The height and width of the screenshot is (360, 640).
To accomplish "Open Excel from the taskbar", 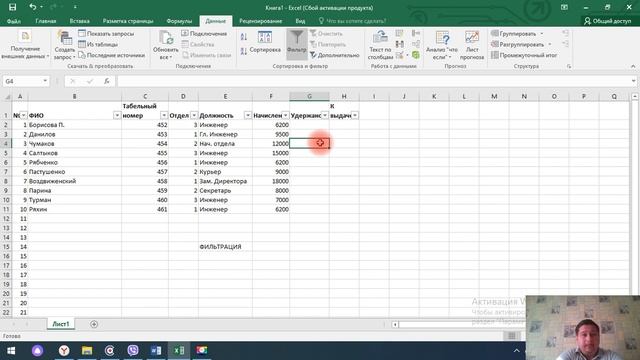I will 179,351.
